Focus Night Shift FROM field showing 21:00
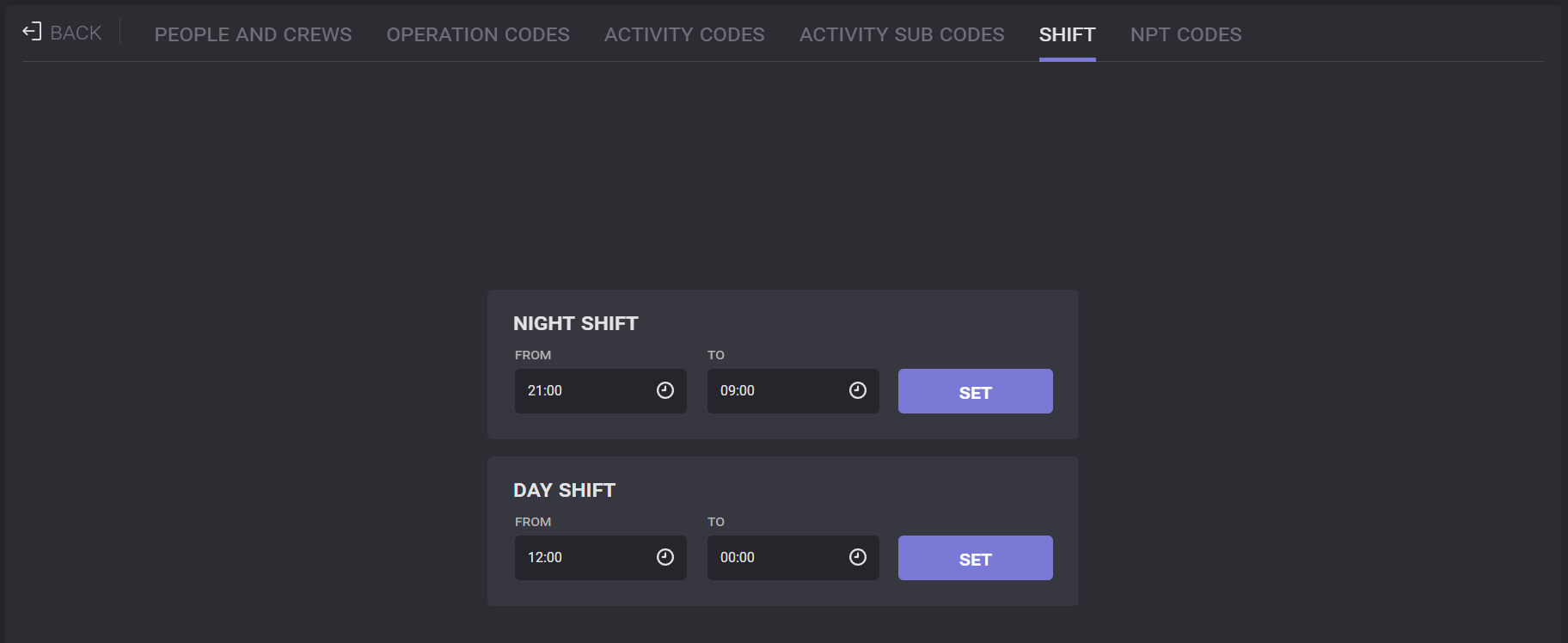The width and height of the screenshot is (1568, 643). coord(580,391)
